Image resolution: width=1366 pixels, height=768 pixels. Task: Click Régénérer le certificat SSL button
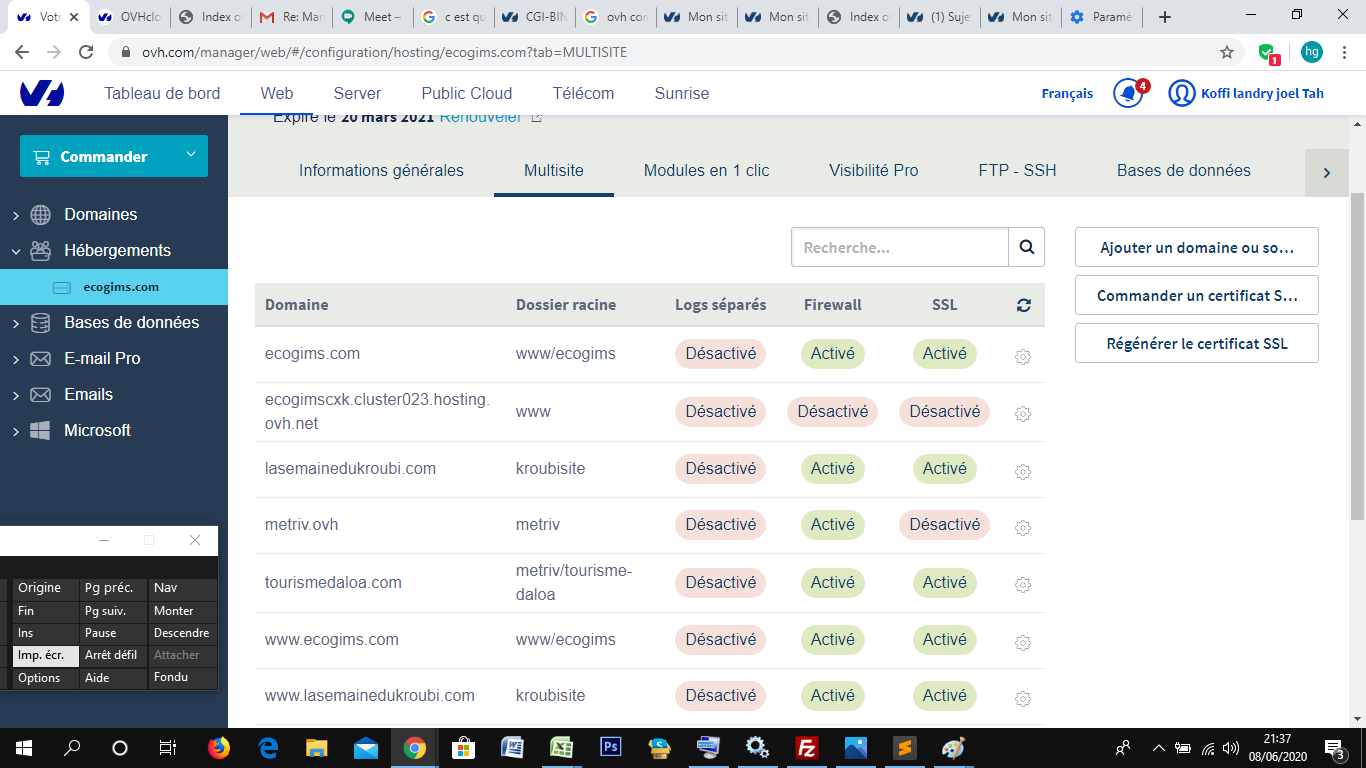[x=1196, y=343]
